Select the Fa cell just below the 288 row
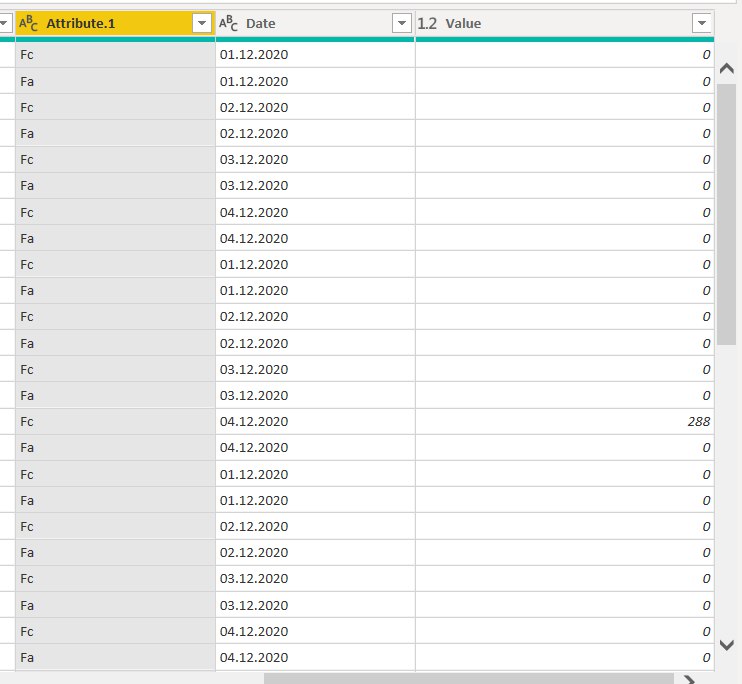The width and height of the screenshot is (742, 684). pyautogui.click(x=115, y=447)
